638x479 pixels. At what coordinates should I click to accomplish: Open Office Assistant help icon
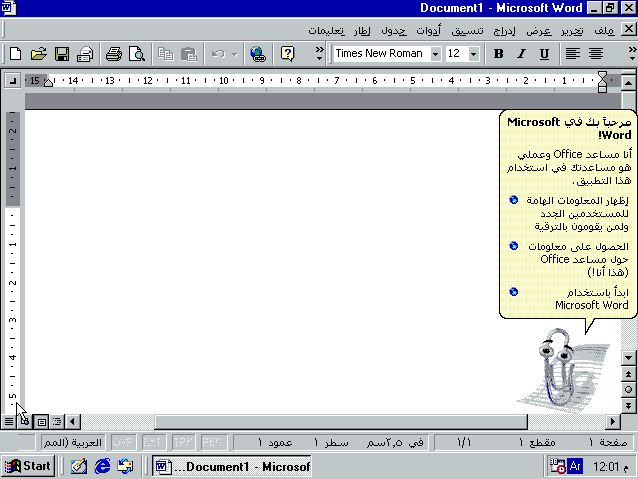click(x=288, y=54)
